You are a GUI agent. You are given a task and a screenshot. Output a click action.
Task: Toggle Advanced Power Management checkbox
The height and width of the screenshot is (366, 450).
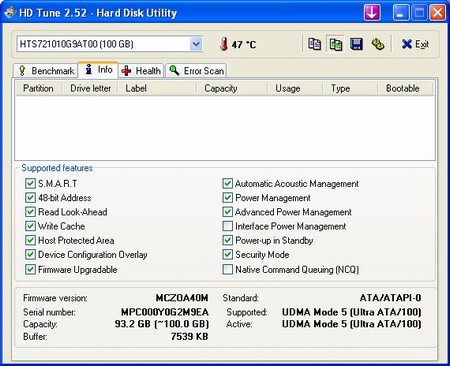tap(227, 212)
